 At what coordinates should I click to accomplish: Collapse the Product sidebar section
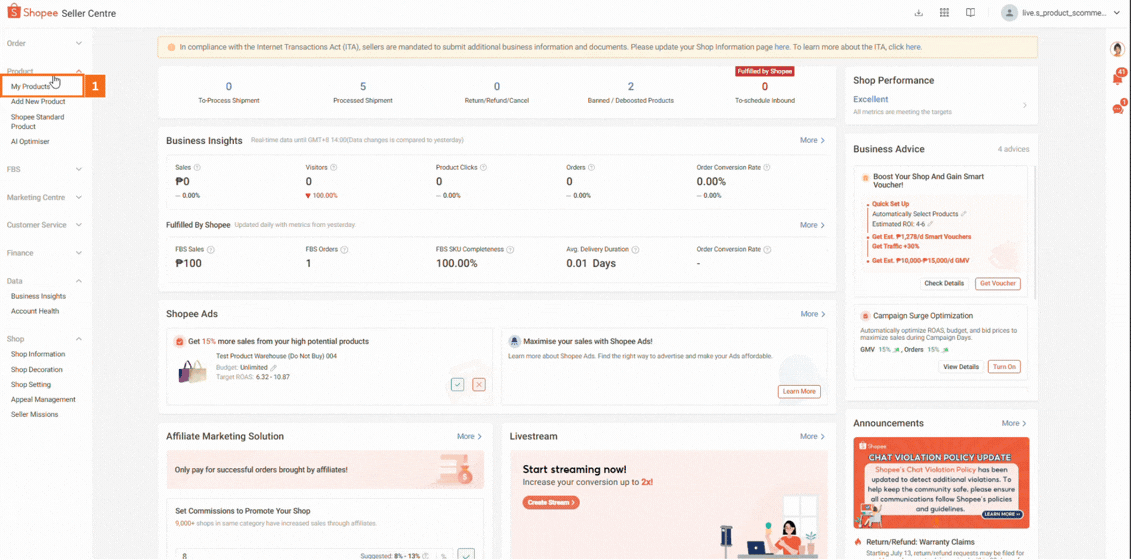pyautogui.click(x=79, y=71)
